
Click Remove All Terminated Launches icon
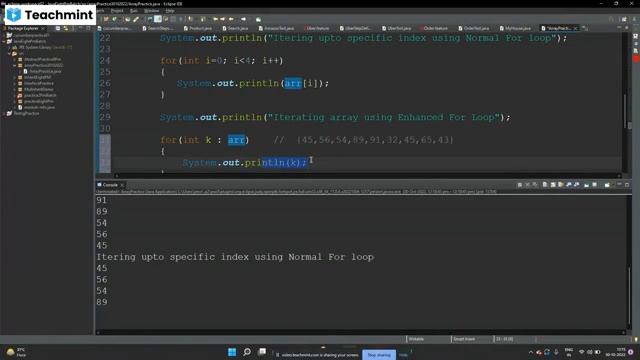pos(535,185)
